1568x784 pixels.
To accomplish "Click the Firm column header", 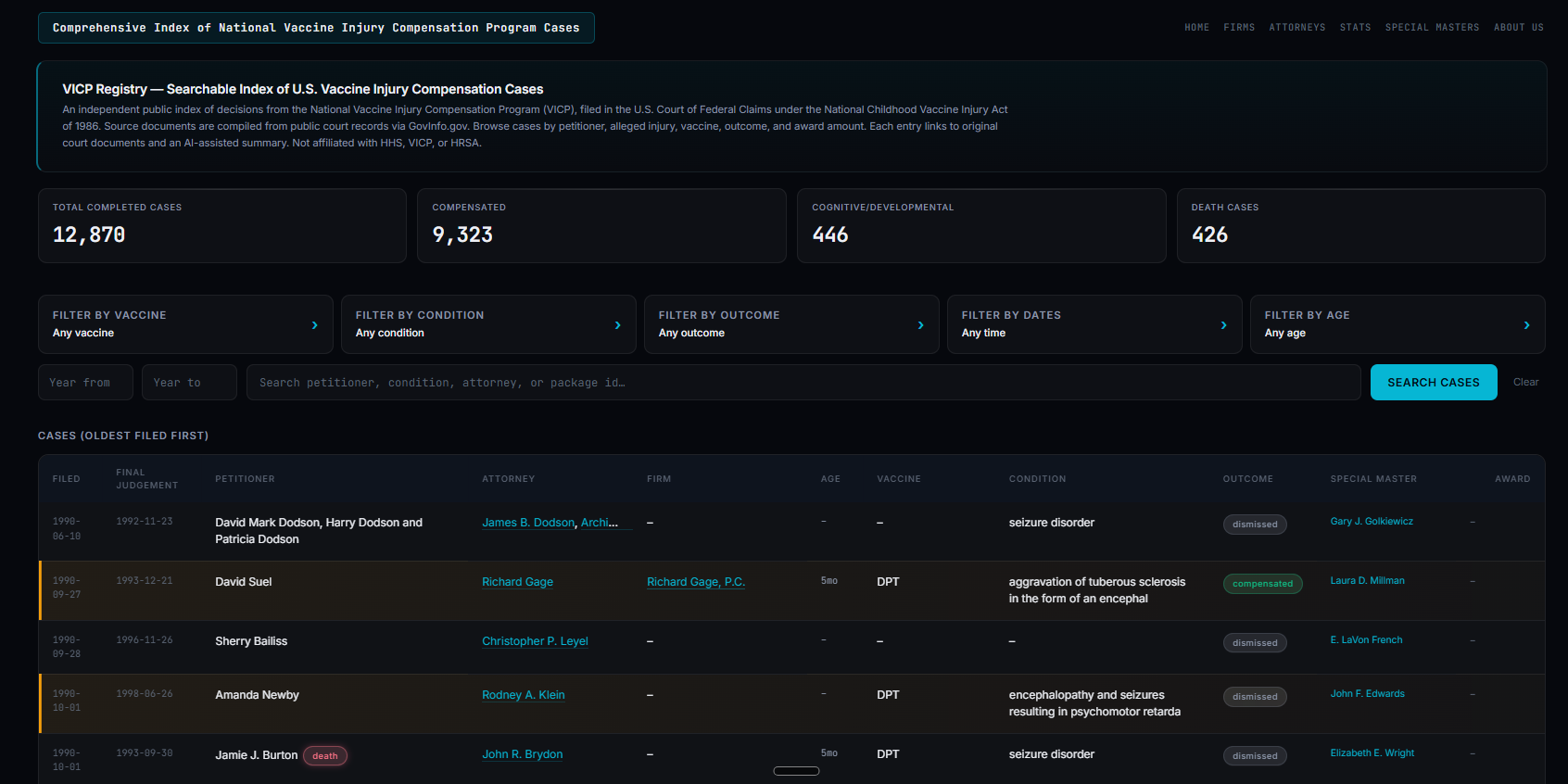I will click(659, 479).
